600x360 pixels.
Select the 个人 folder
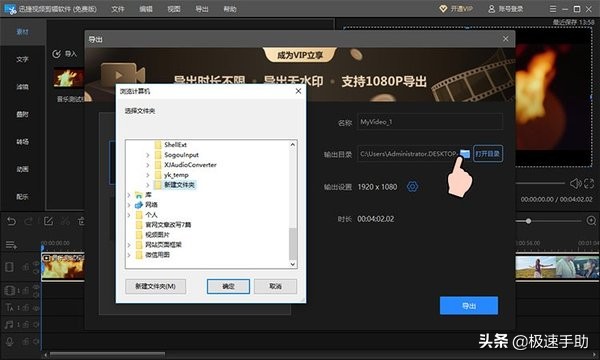click(151, 215)
